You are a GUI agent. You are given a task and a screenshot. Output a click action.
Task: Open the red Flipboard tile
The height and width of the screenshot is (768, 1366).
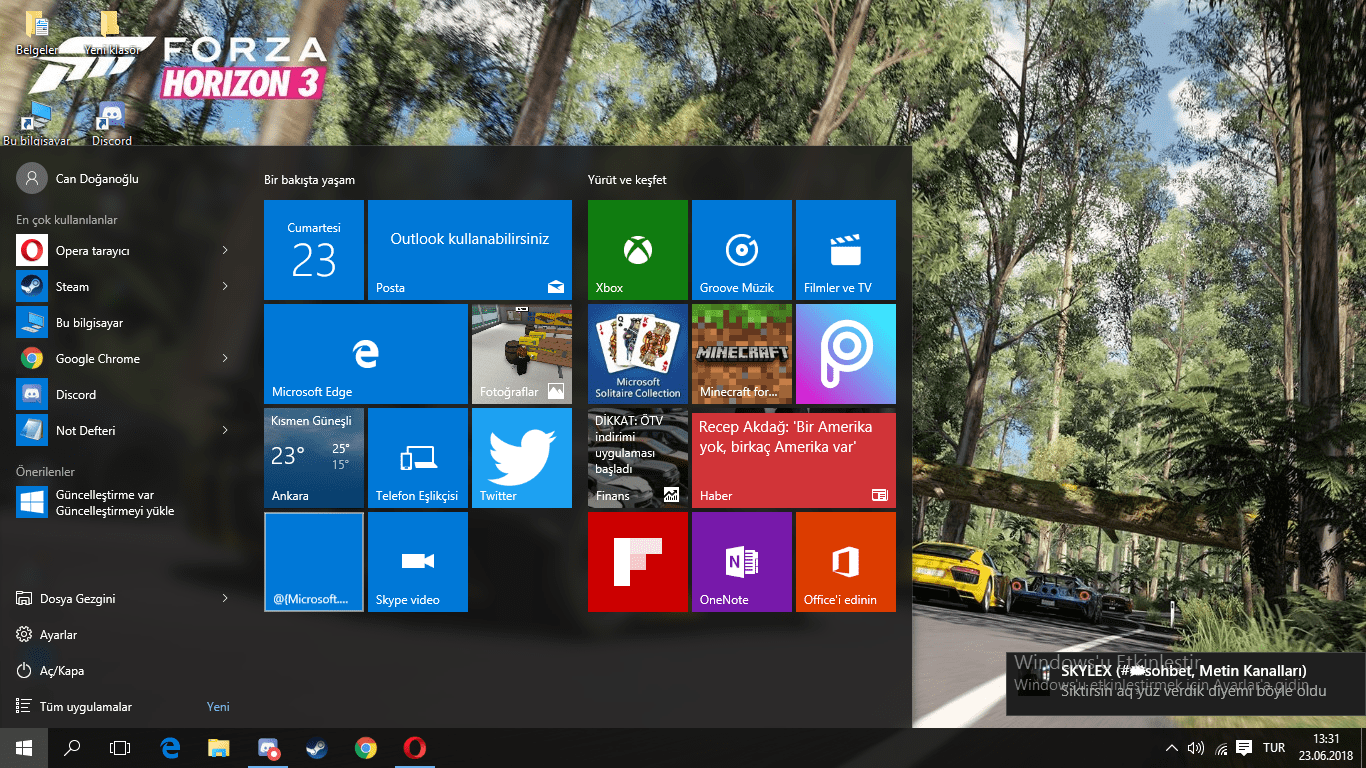(x=638, y=562)
